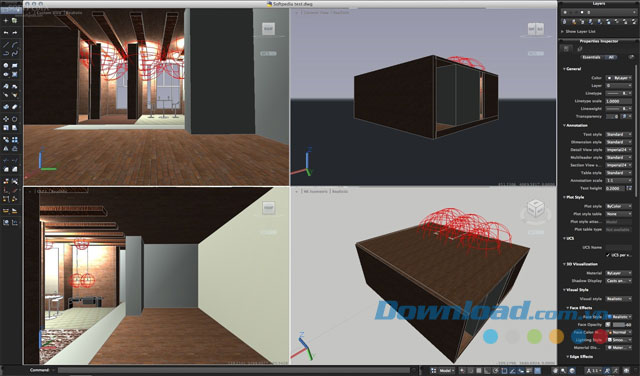Pick the Rectangle tool

[15, 65]
